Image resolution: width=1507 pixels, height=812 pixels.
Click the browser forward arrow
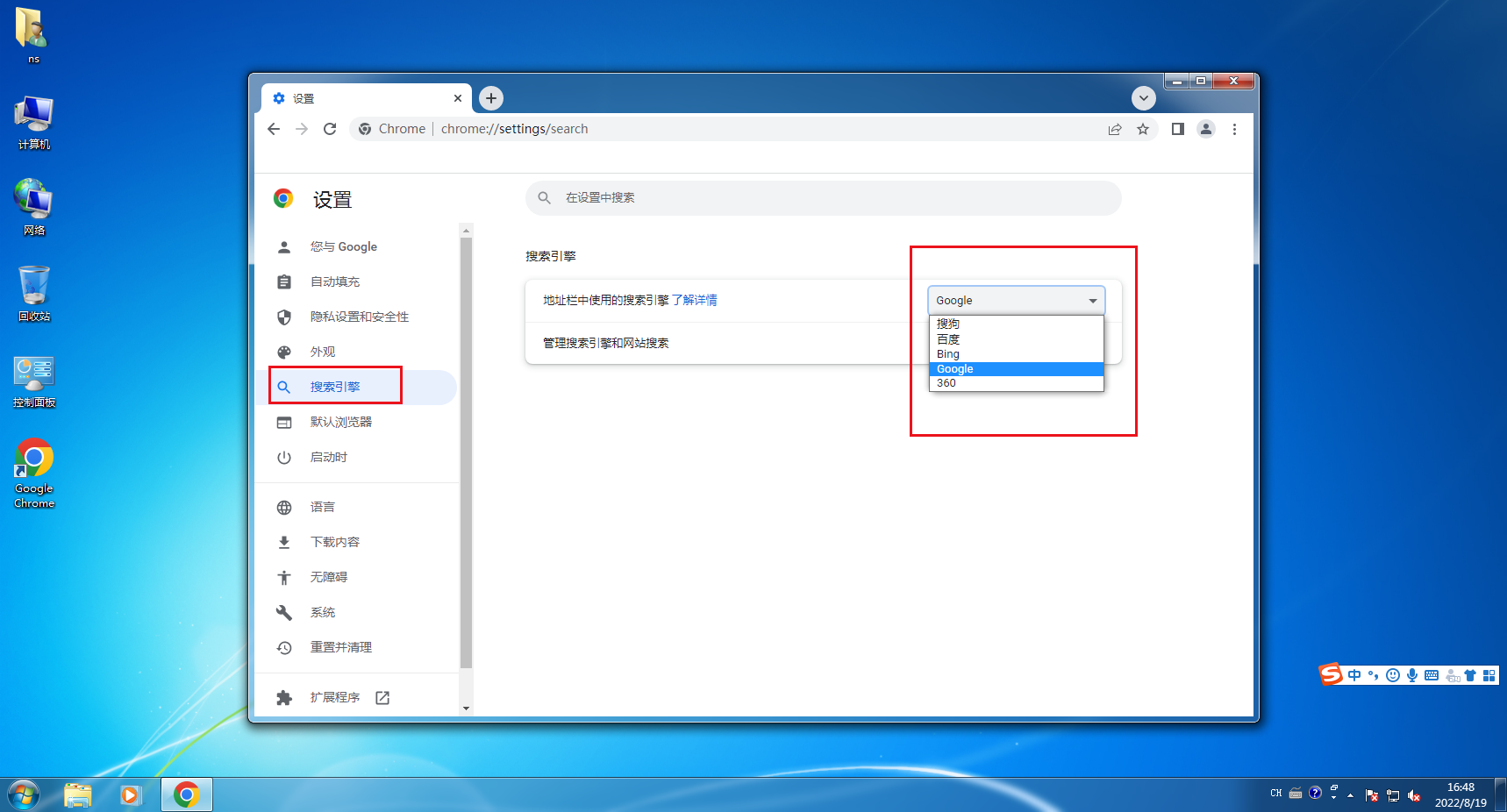point(302,129)
